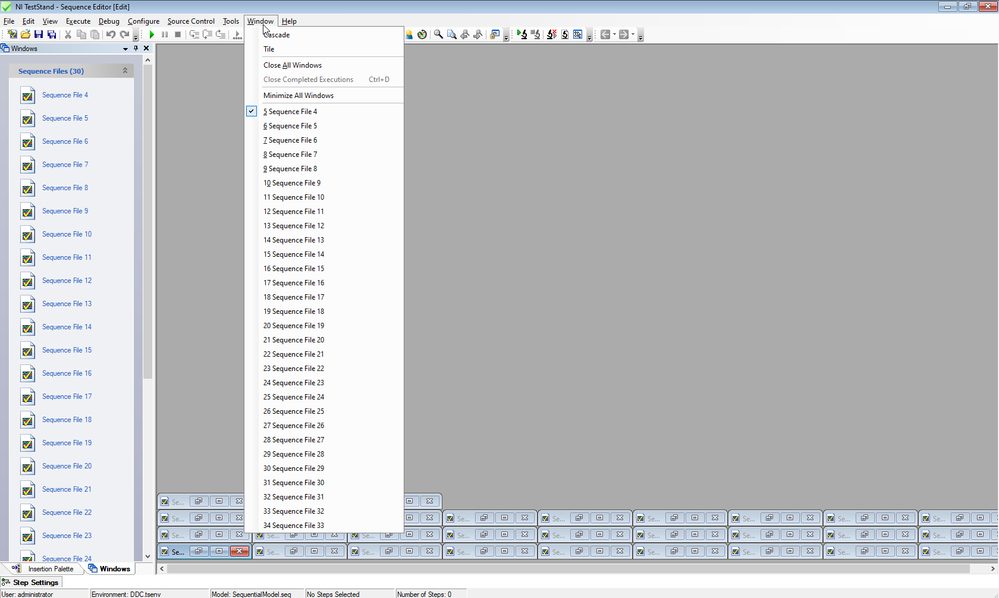Click the Navigate Forward arrow icon
999x598 pixels.
coord(624,34)
